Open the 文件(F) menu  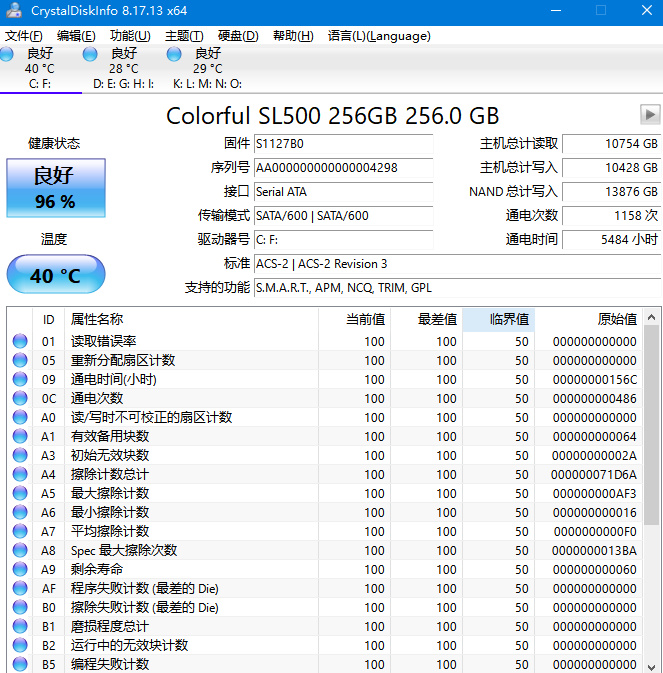point(24,36)
